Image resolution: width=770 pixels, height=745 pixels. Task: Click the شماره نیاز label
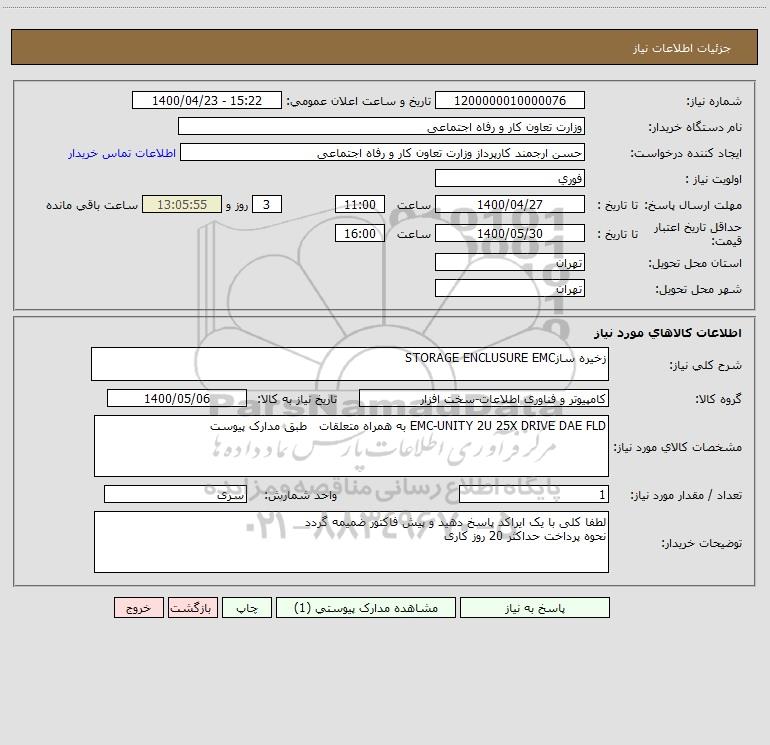tap(714, 102)
